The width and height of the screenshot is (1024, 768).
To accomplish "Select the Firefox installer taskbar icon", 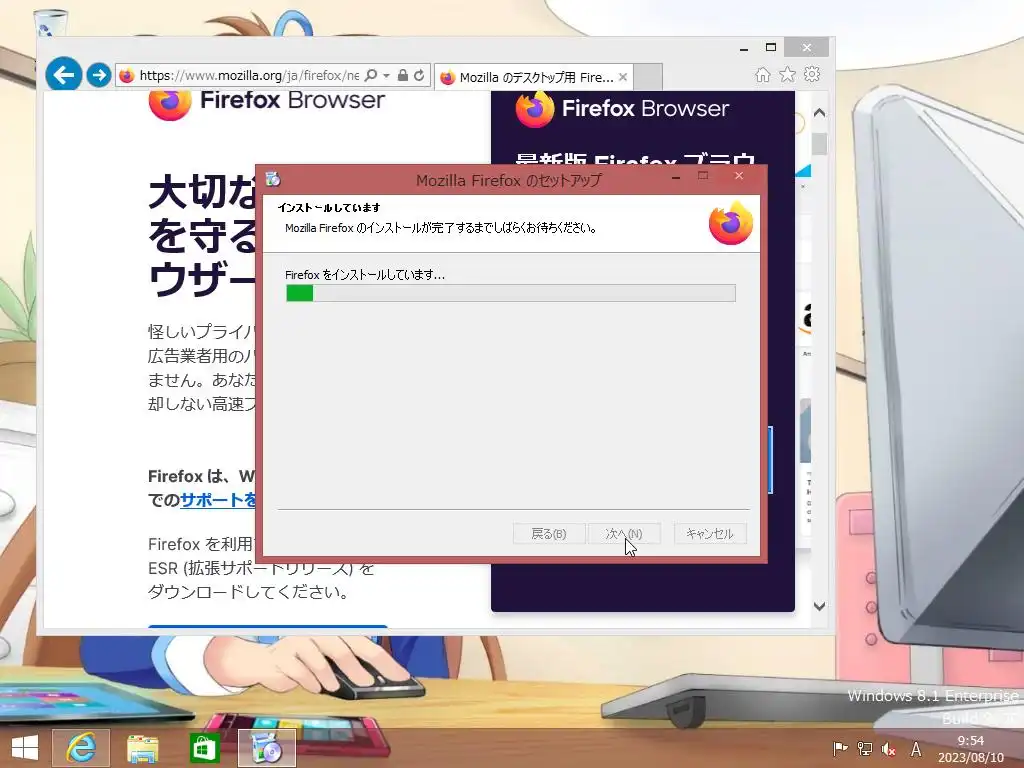I will coord(266,748).
